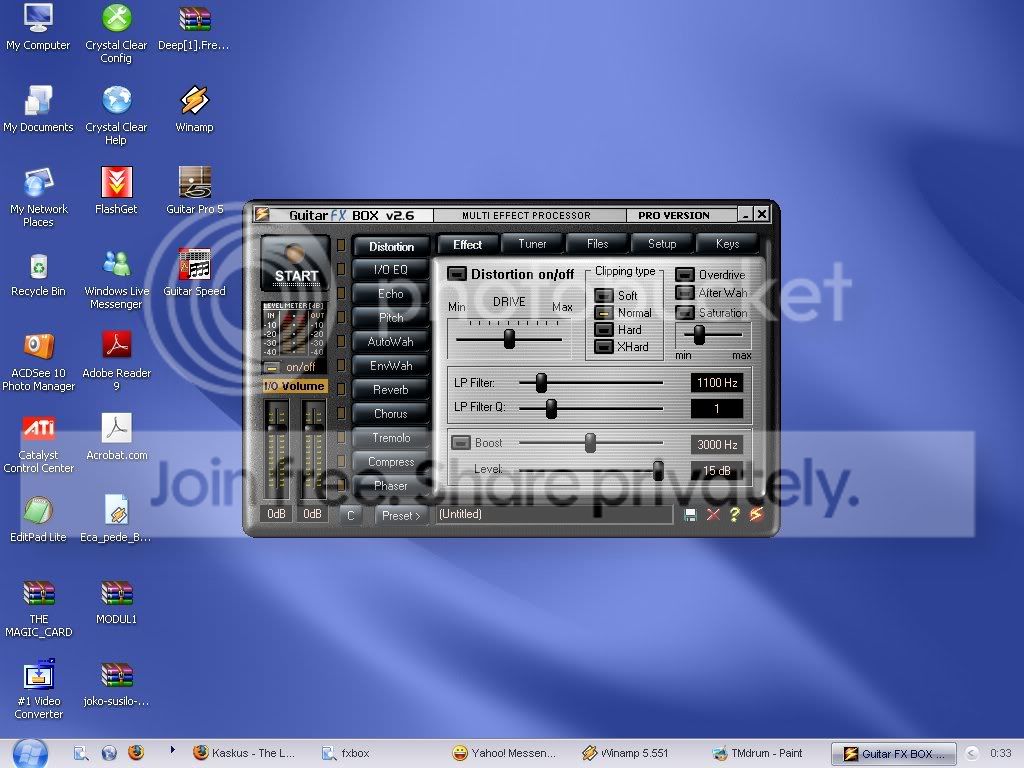Screen dimensions: 1024x768
Task: Select the Windows Live Messenger icon
Action: (116, 279)
